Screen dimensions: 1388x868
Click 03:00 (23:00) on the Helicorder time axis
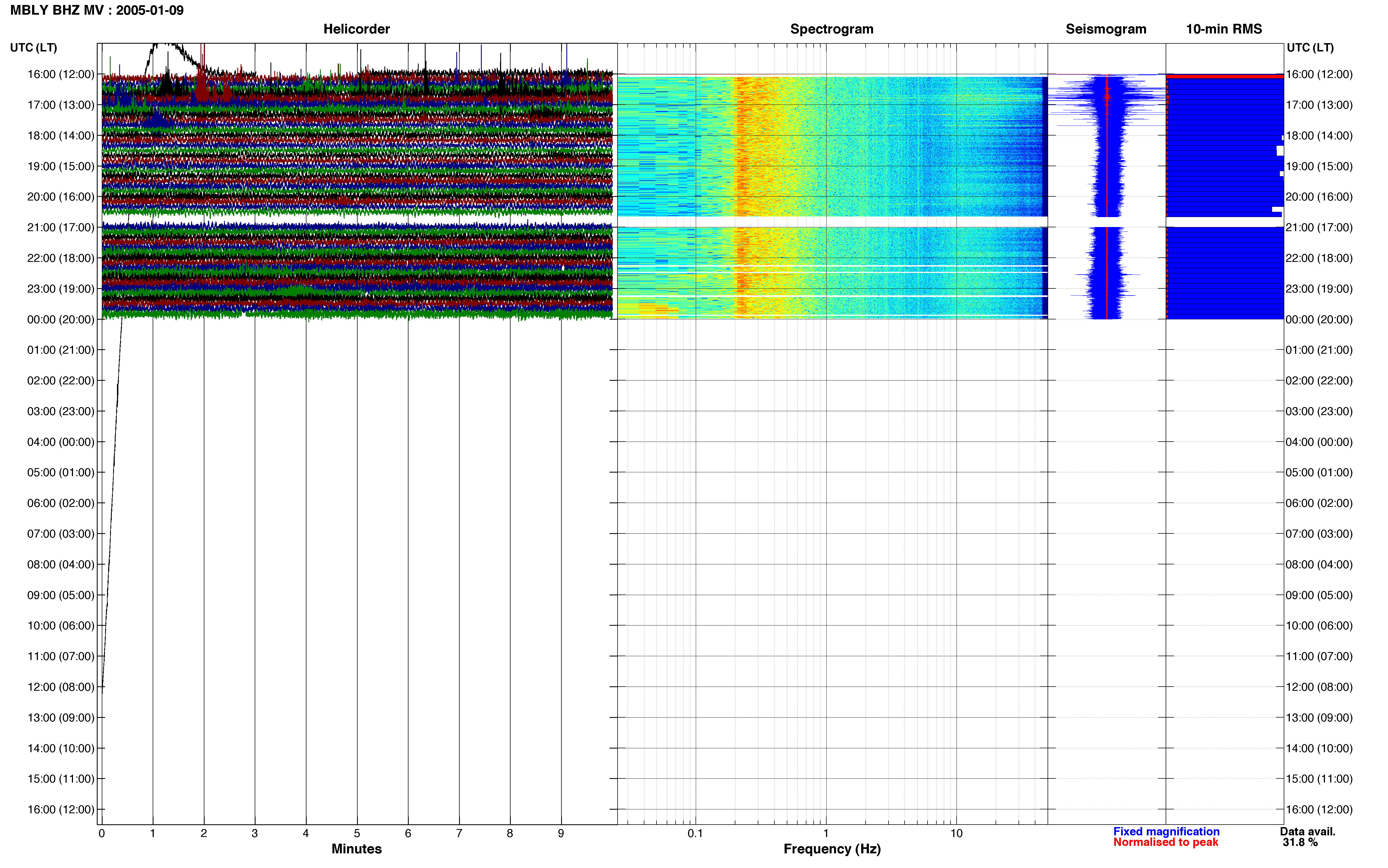click(x=61, y=412)
